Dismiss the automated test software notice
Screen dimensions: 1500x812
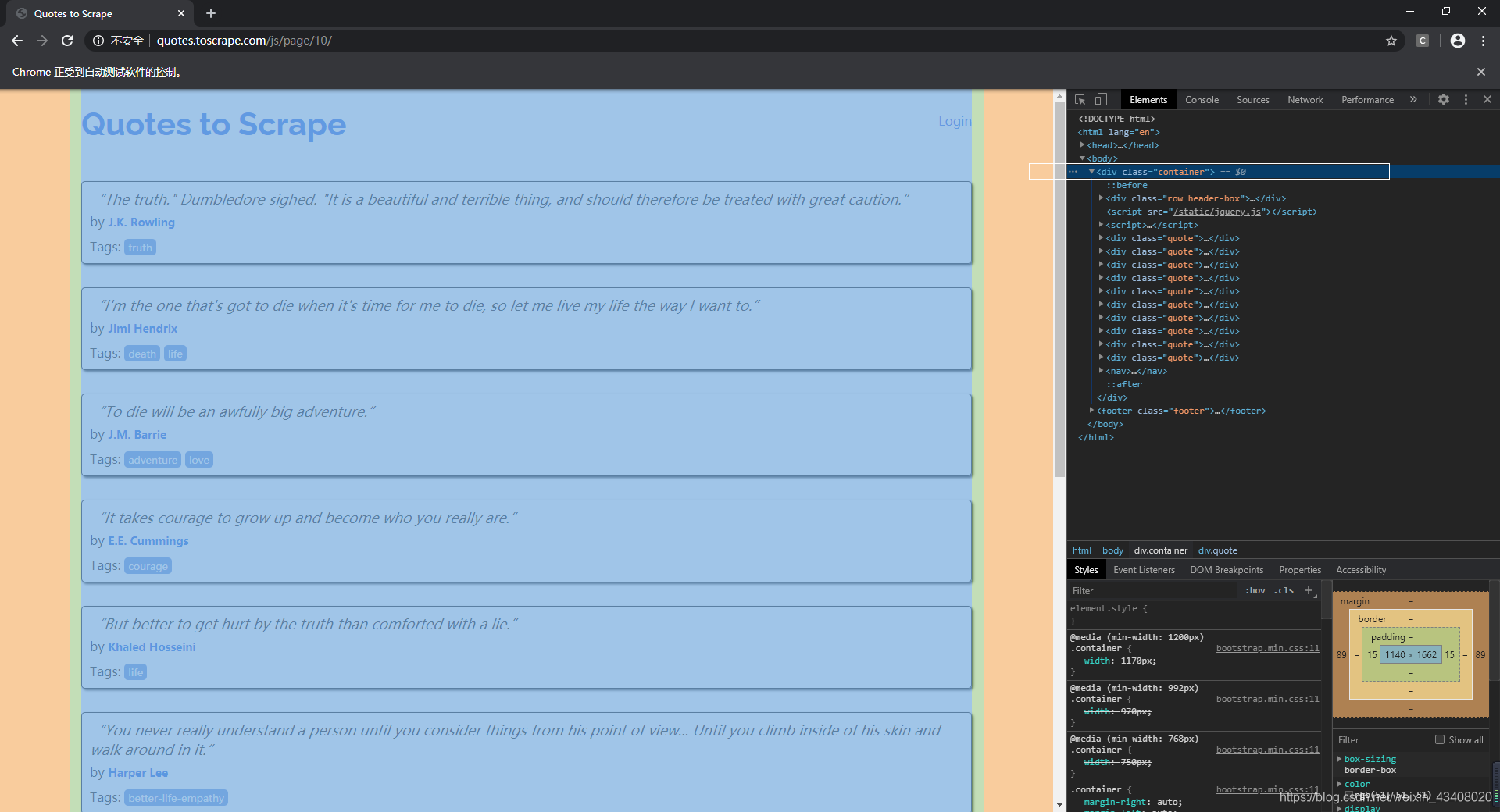coord(1480,72)
